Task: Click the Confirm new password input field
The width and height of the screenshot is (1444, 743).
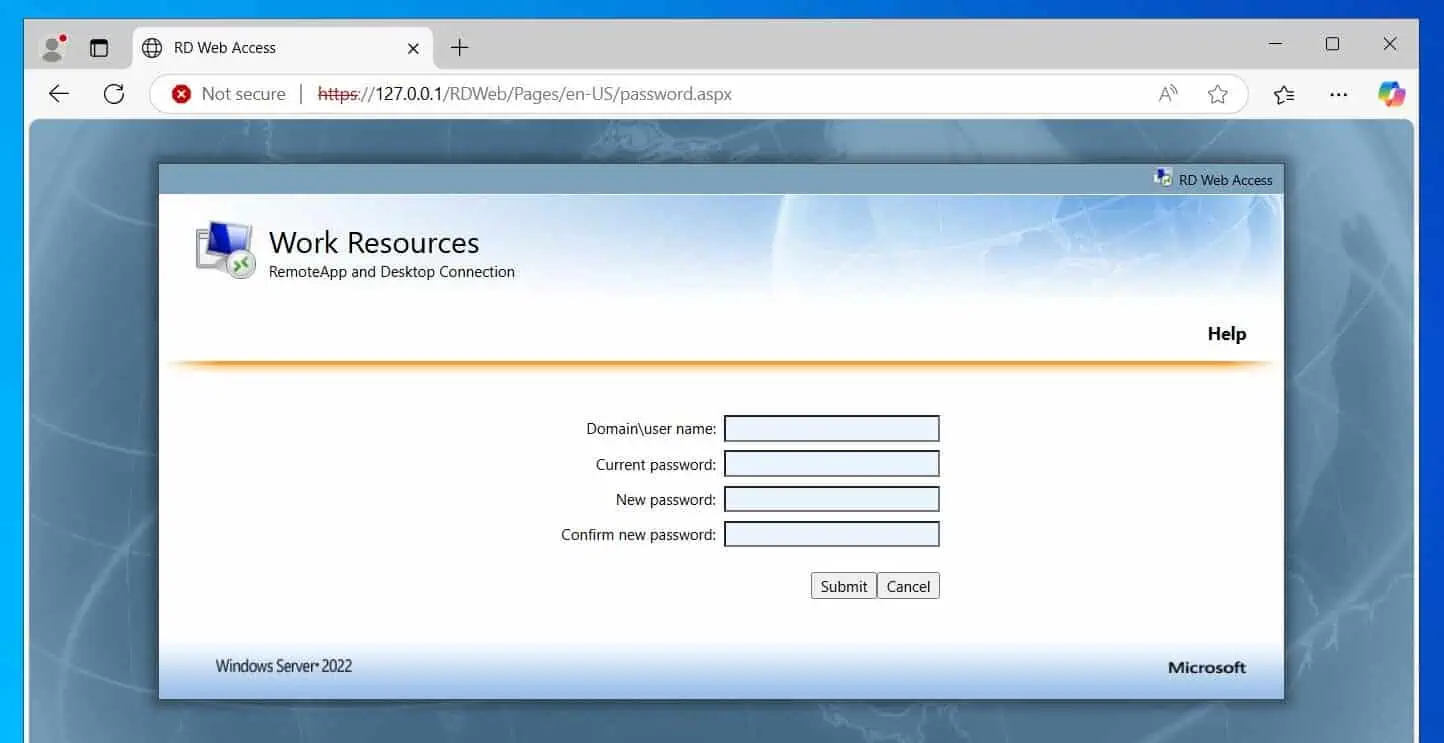Action: (832, 534)
